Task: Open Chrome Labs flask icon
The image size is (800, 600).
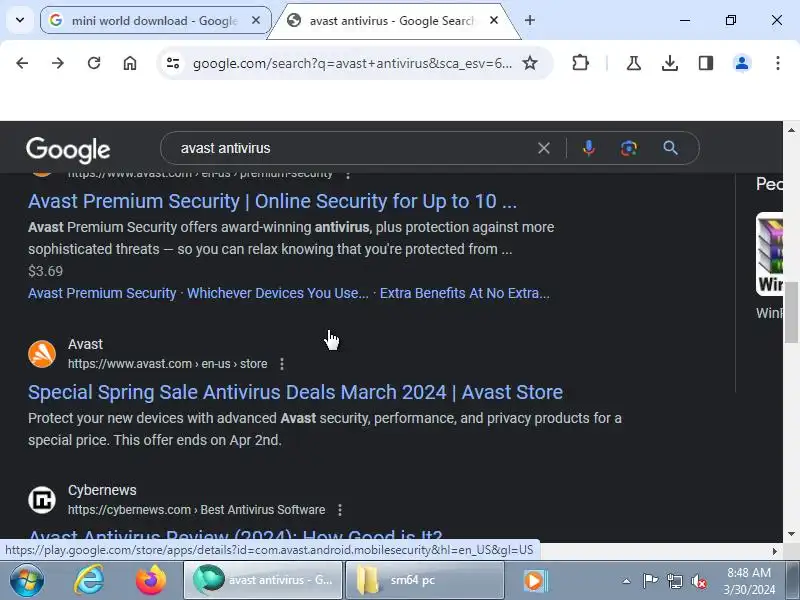Action: (x=634, y=63)
